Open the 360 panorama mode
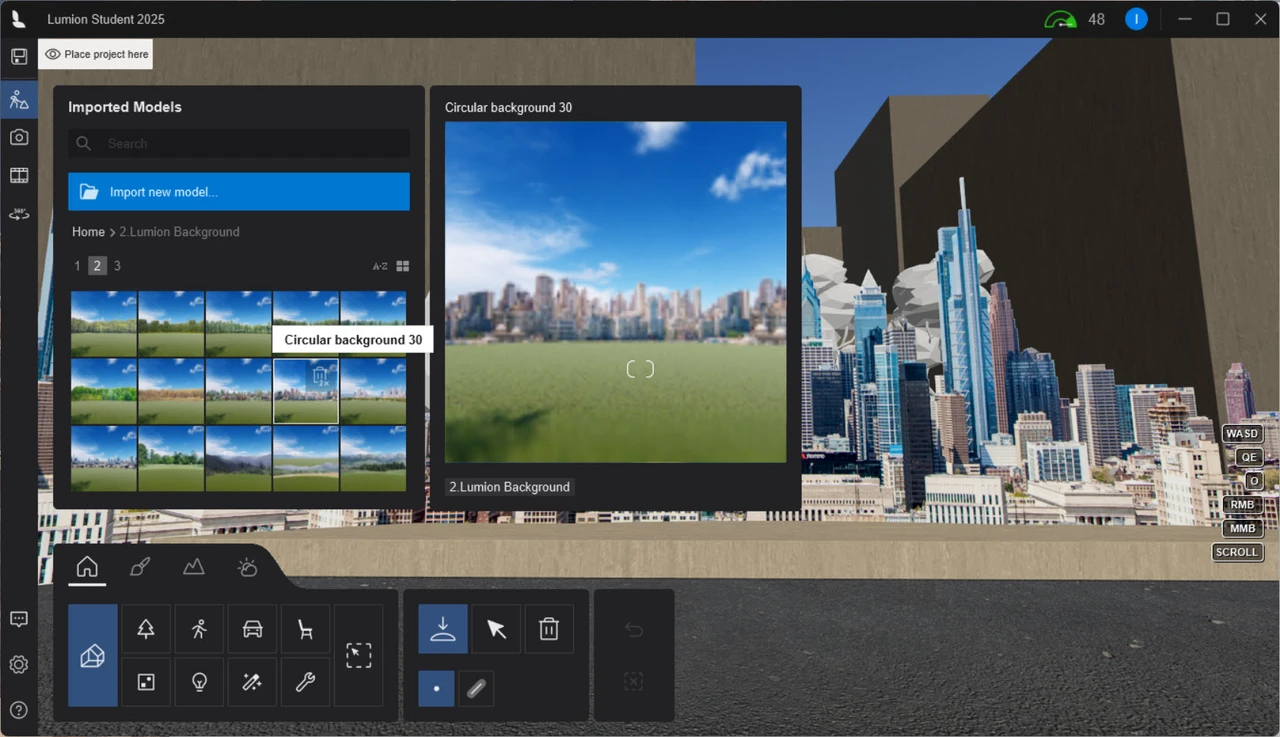The image size is (1280, 737). [19, 213]
